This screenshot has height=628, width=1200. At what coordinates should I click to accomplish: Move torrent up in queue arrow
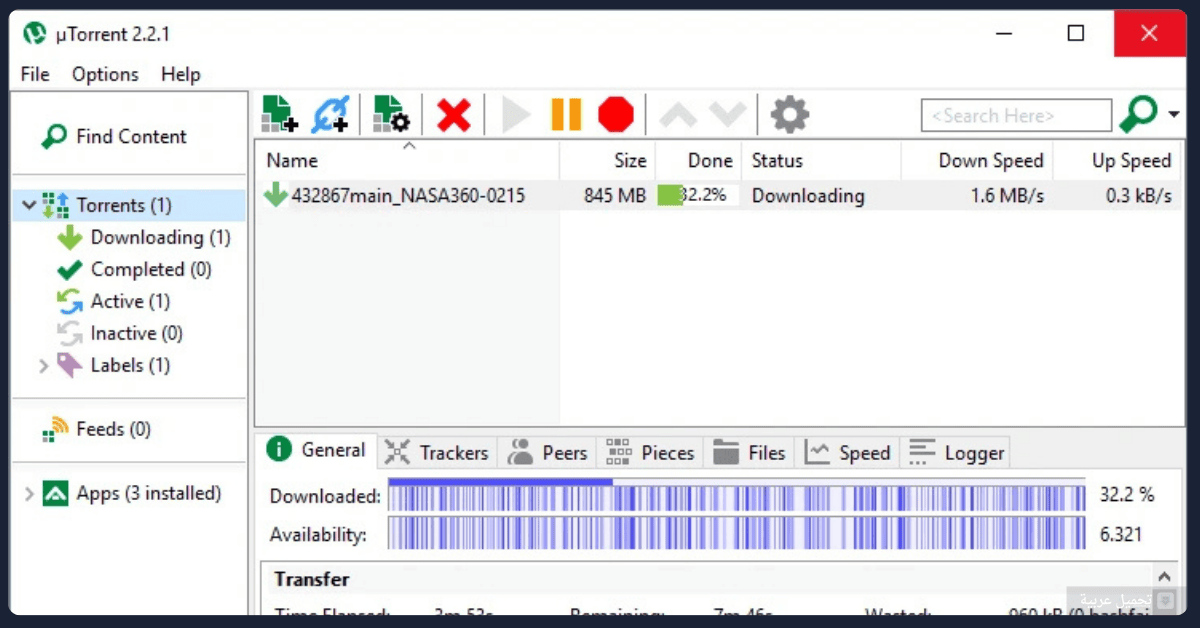pos(678,115)
